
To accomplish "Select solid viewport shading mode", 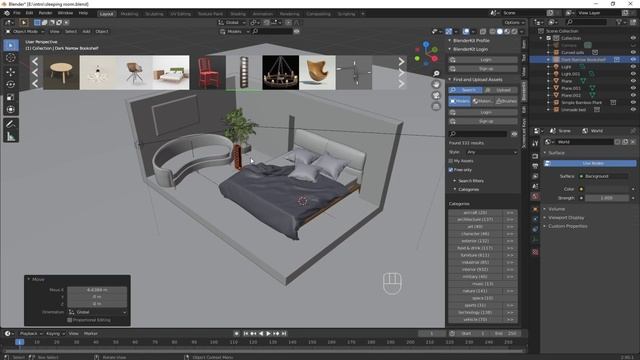I will [x=500, y=31].
